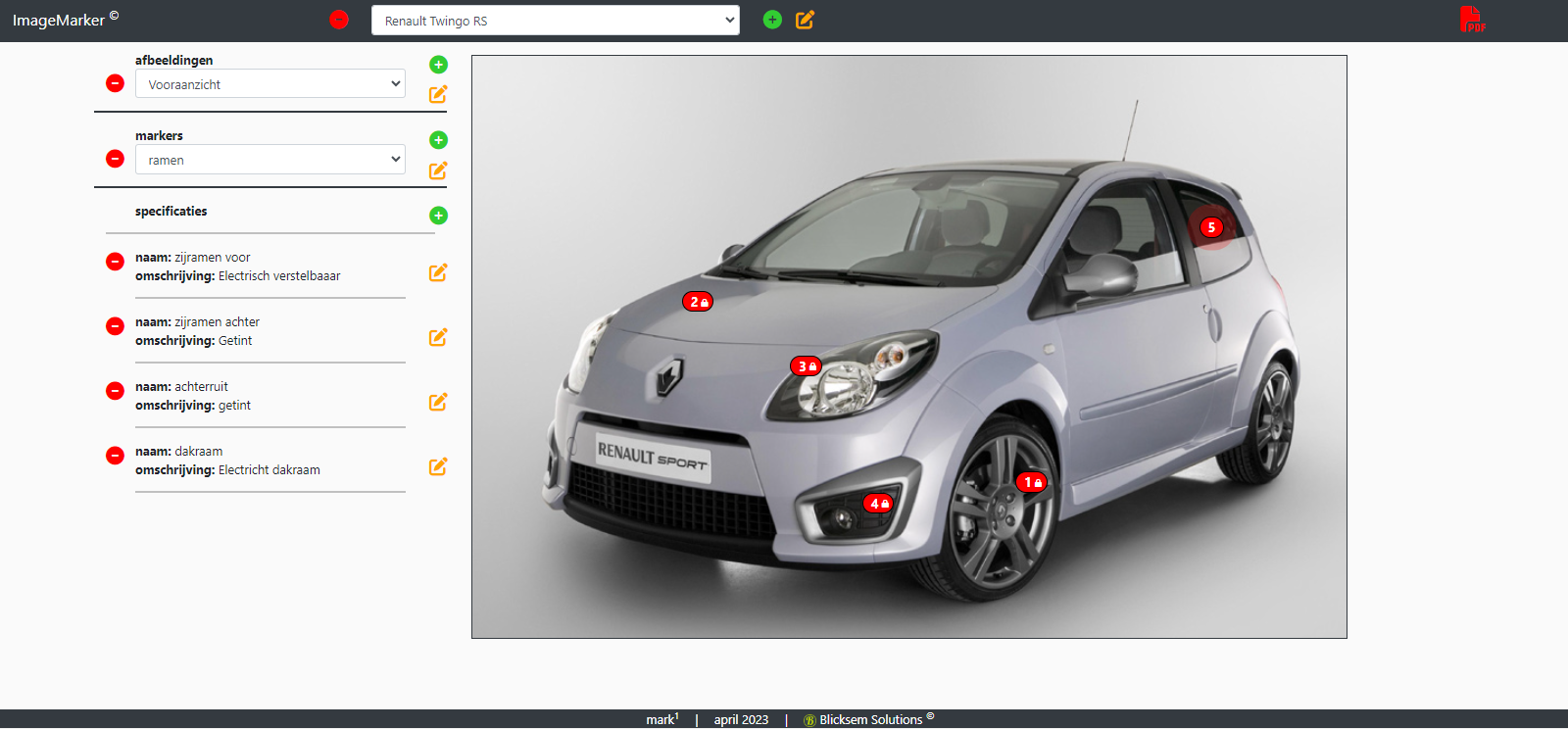Delete the ramen marker

click(115, 159)
